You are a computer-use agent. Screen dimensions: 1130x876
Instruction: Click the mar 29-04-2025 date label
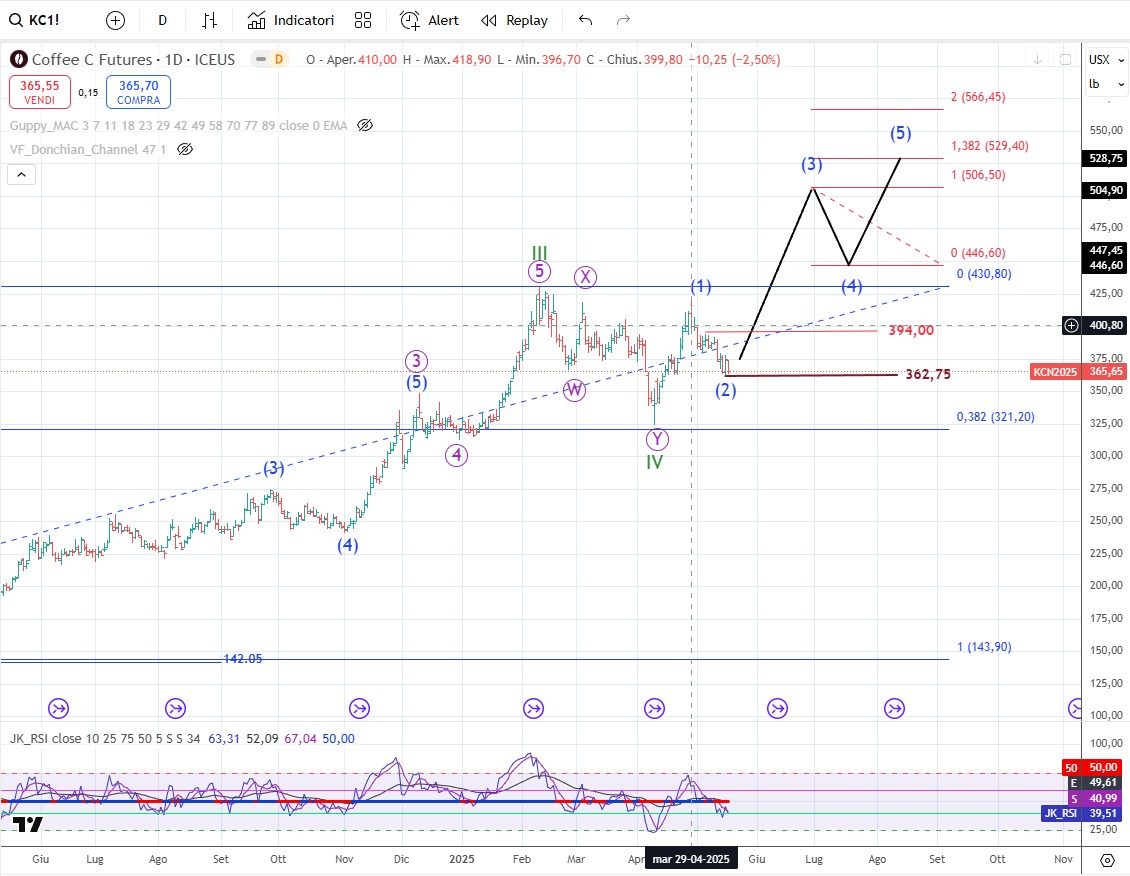tap(691, 859)
